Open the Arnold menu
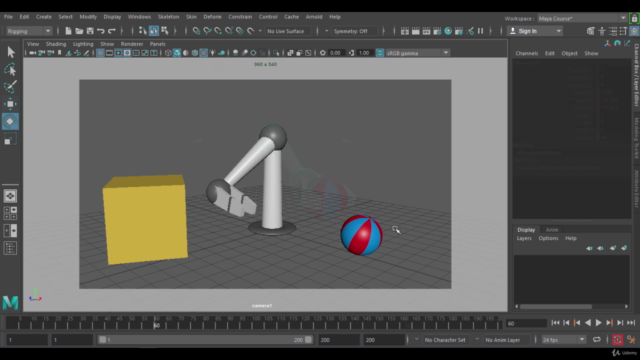The image size is (640, 360). click(314, 17)
